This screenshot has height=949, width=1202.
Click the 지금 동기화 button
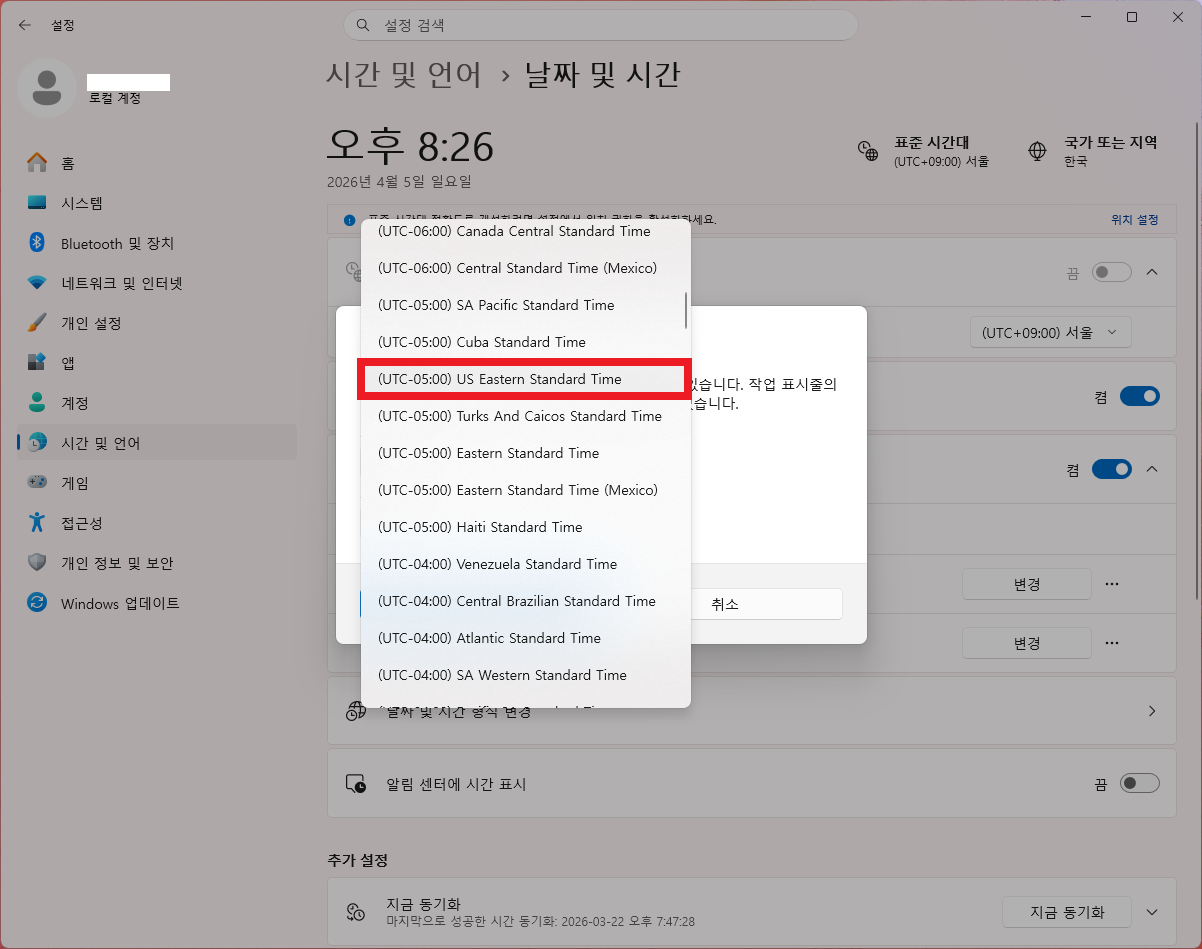[x=1067, y=912]
